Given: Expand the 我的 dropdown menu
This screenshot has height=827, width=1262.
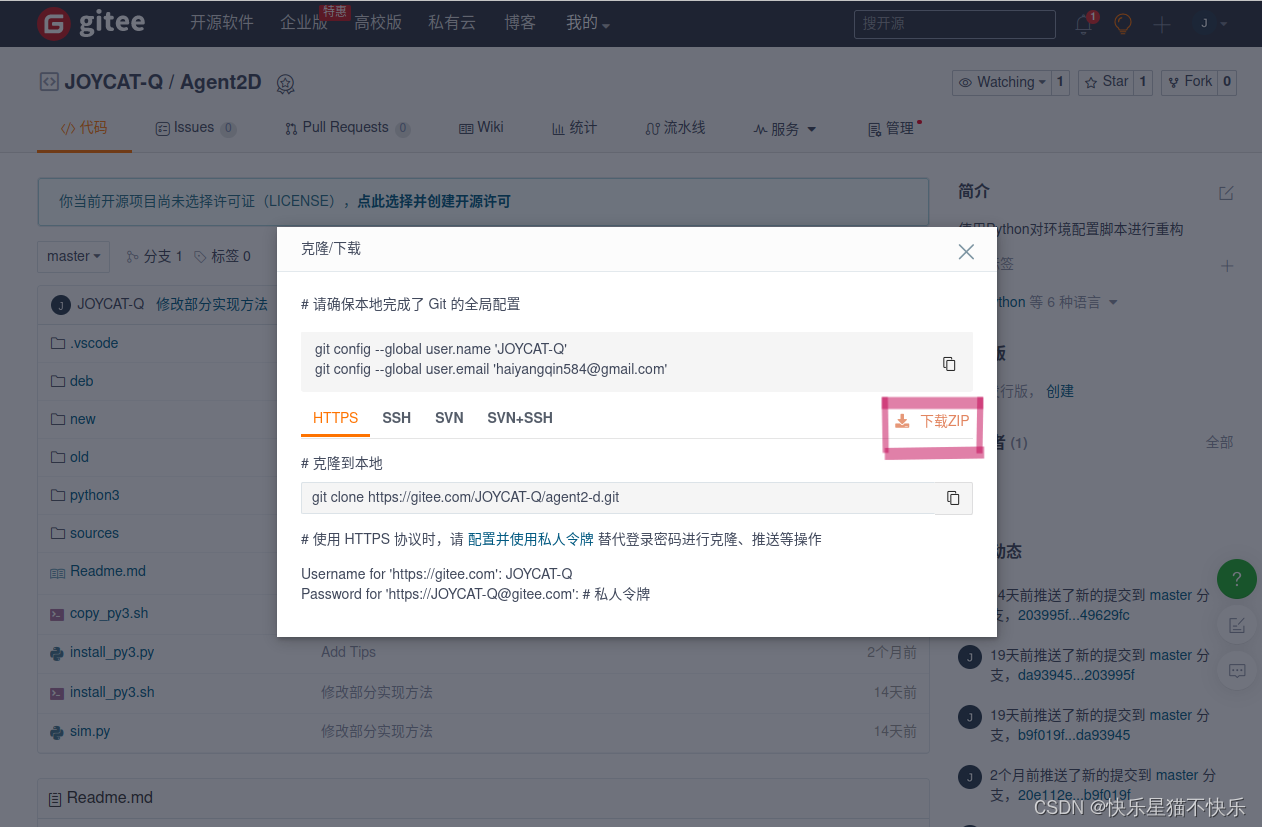Looking at the screenshot, I should pos(588,23).
